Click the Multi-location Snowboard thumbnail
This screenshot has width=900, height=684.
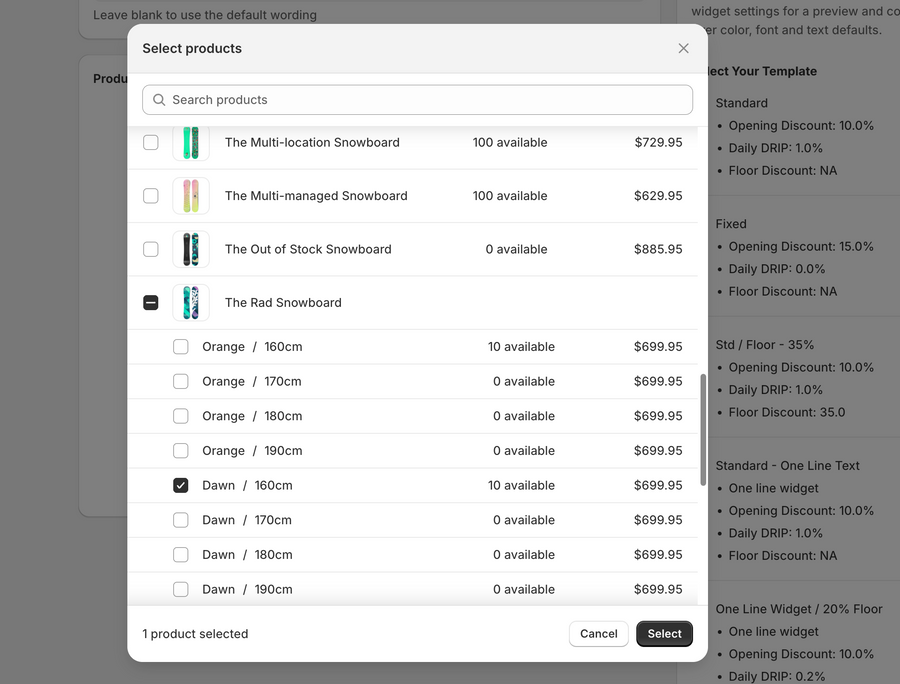pyautogui.click(x=191, y=143)
